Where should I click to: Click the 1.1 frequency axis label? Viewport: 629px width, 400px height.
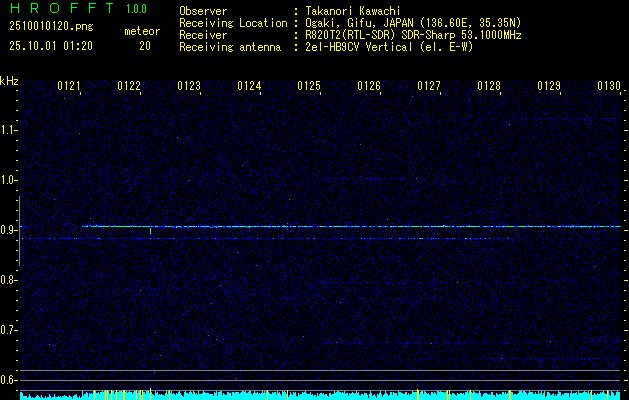[x=8, y=130]
